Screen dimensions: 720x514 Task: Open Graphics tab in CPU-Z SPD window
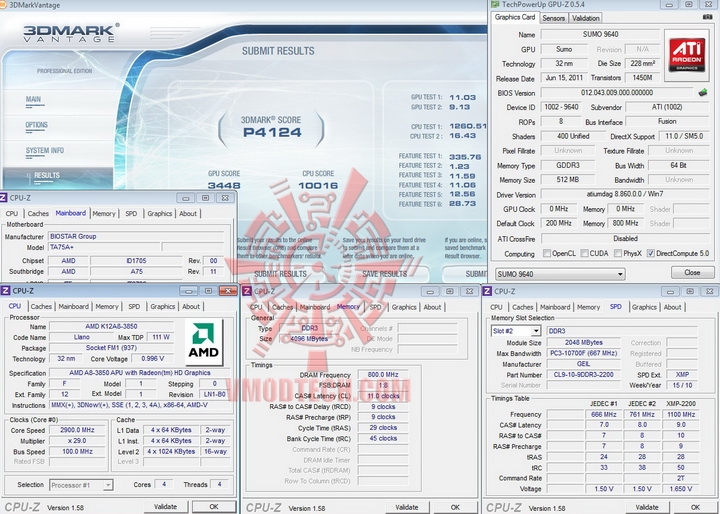644,307
